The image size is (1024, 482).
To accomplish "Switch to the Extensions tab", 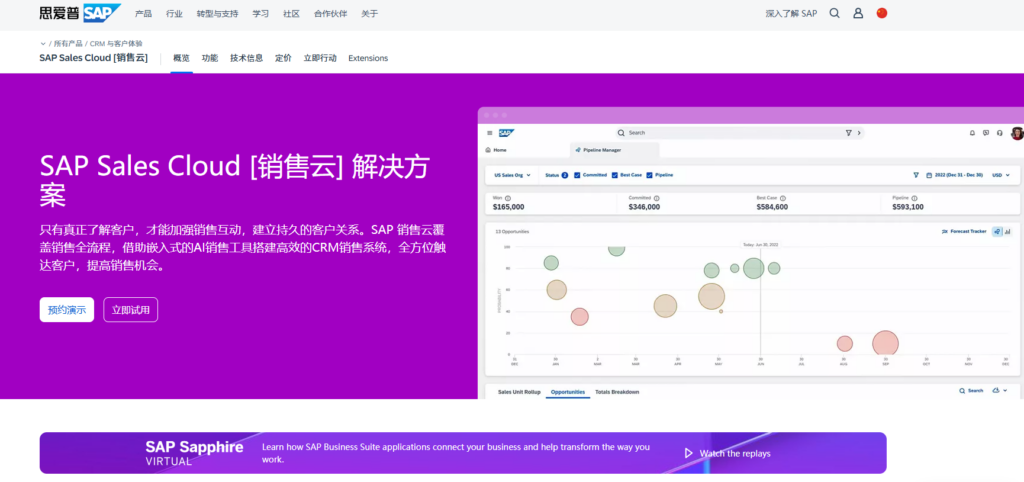I will tap(368, 58).
